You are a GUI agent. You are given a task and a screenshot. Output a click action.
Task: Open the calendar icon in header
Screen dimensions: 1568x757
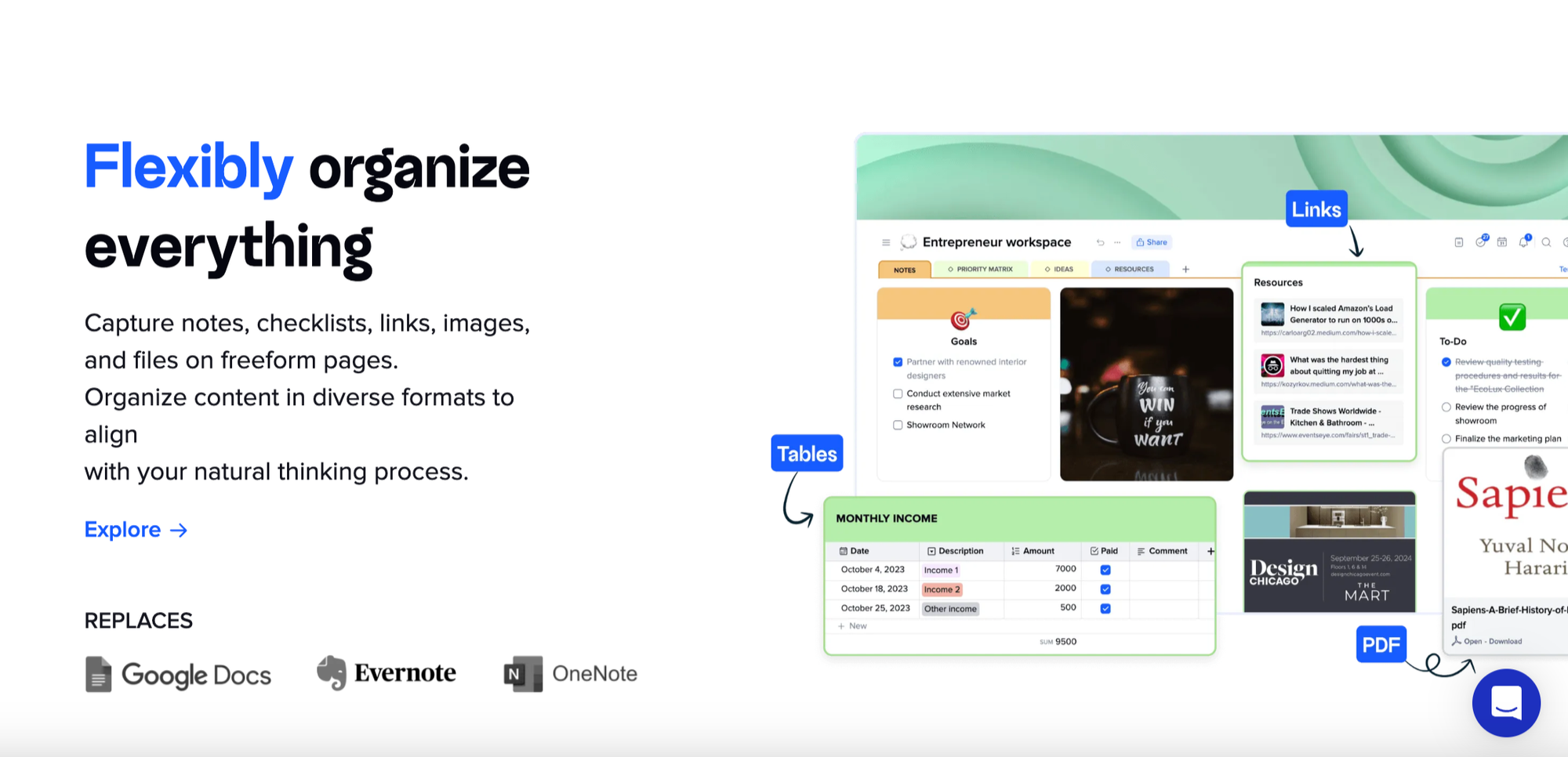1501,242
